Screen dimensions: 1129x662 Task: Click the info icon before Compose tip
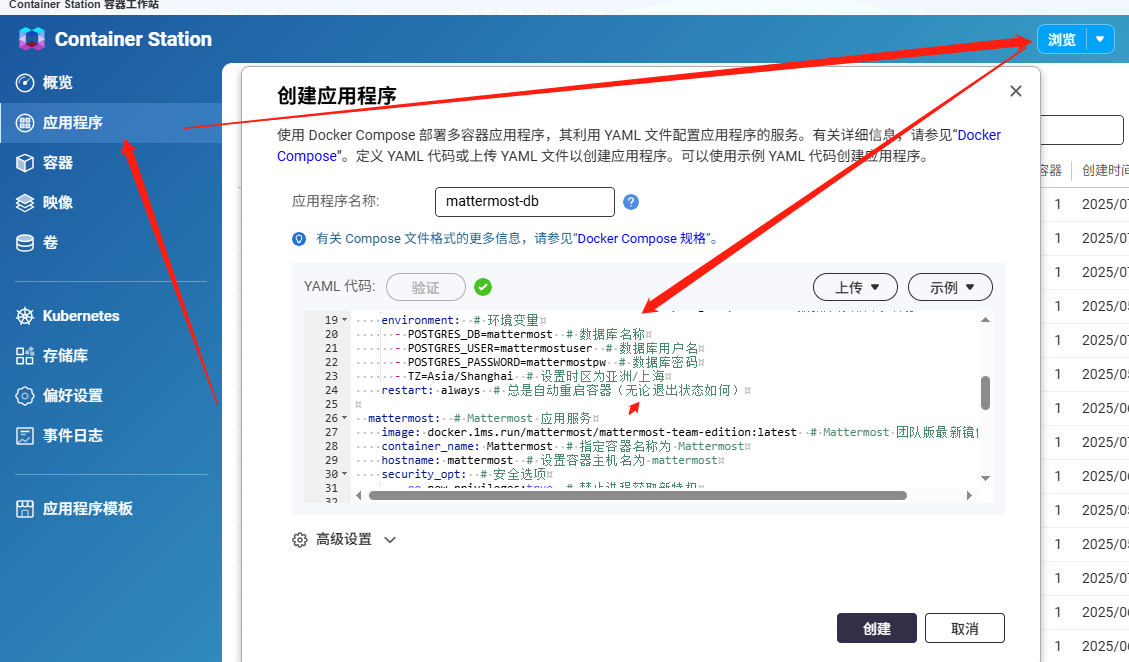tap(299, 238)
